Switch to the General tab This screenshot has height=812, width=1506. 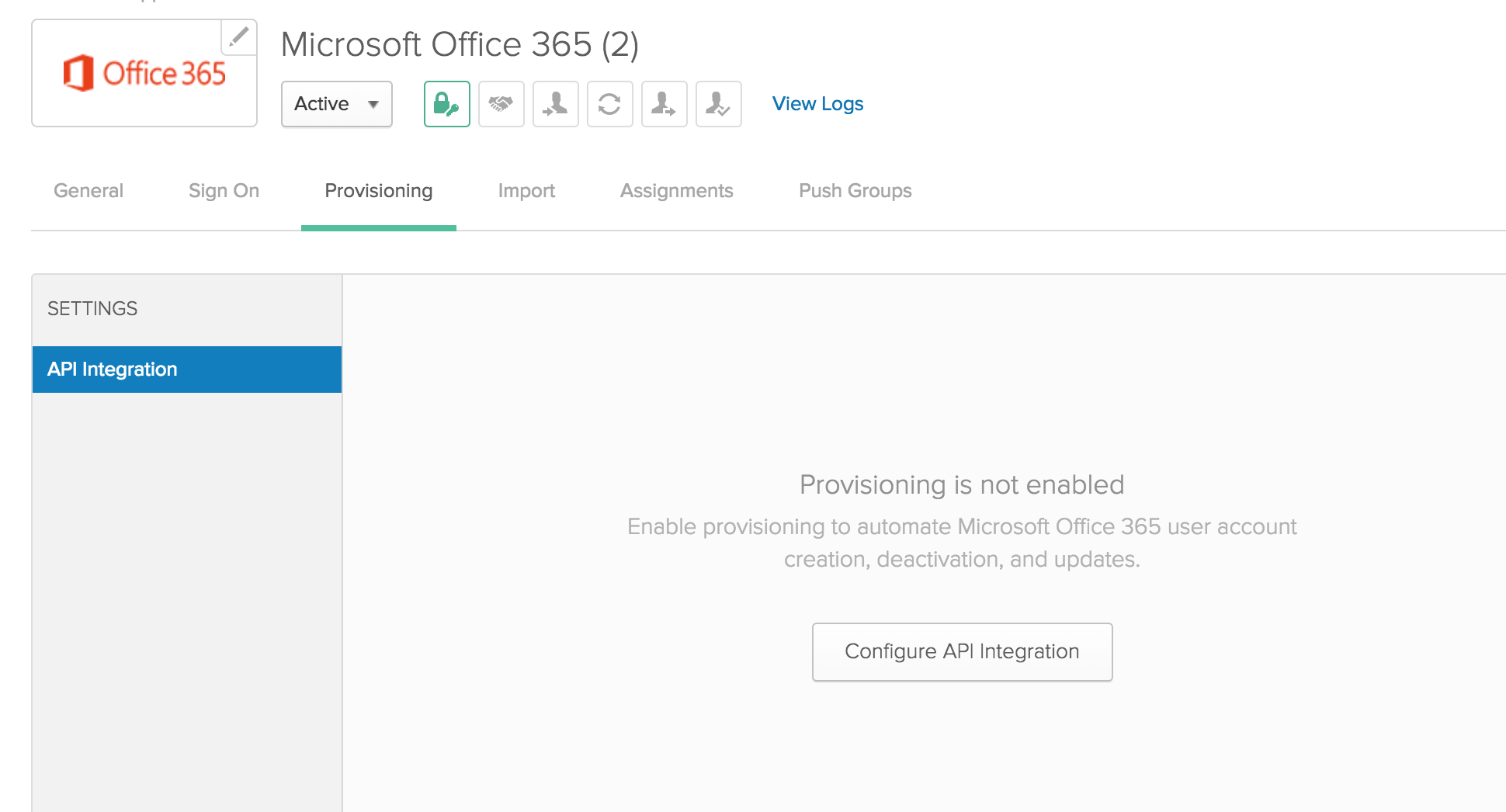pos(88,191)
